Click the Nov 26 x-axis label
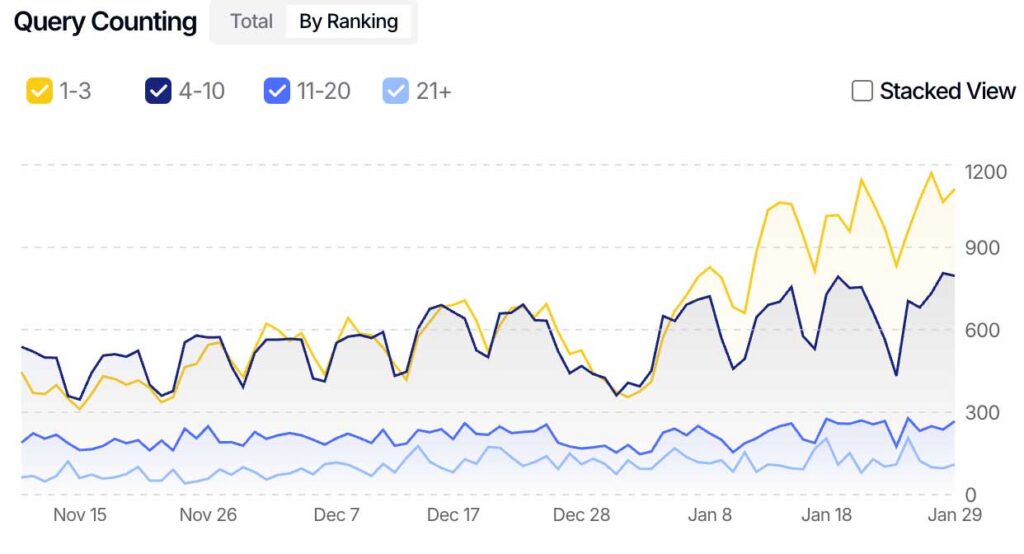Viewport: 1024px width, 554px height. (208, 515)
